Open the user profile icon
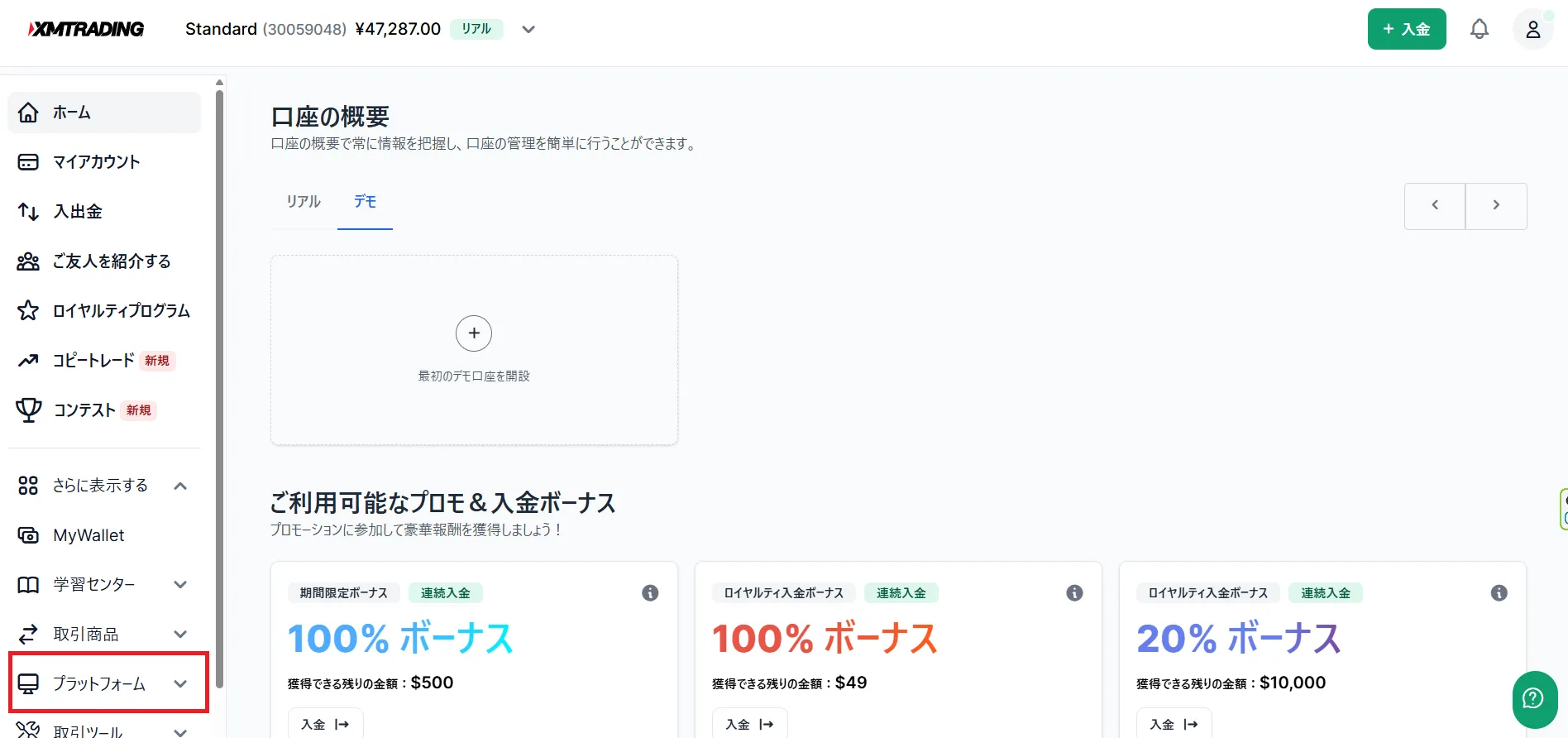This screenshot has height=738, width=1568. [1532, 30]
